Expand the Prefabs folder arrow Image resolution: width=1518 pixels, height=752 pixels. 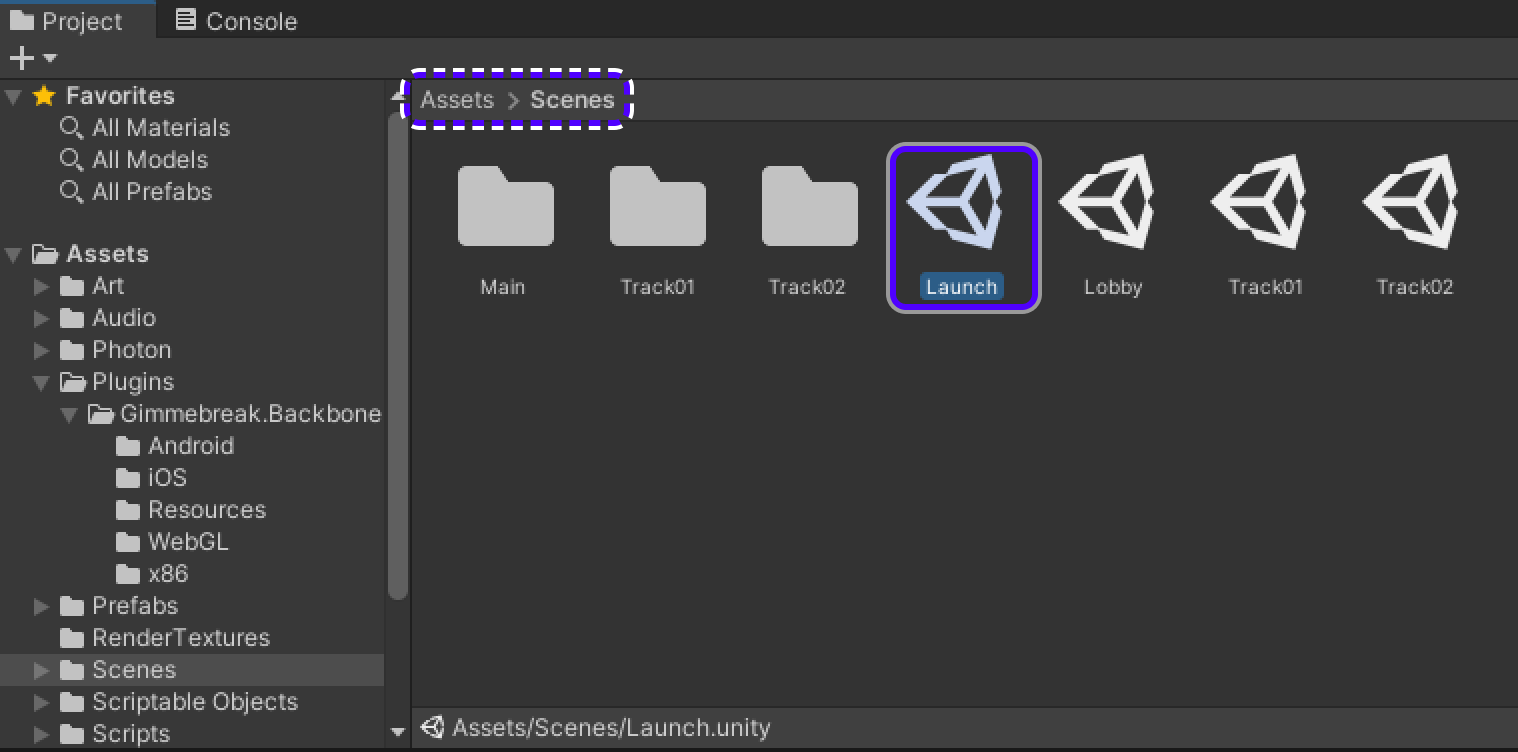point(41,607)
